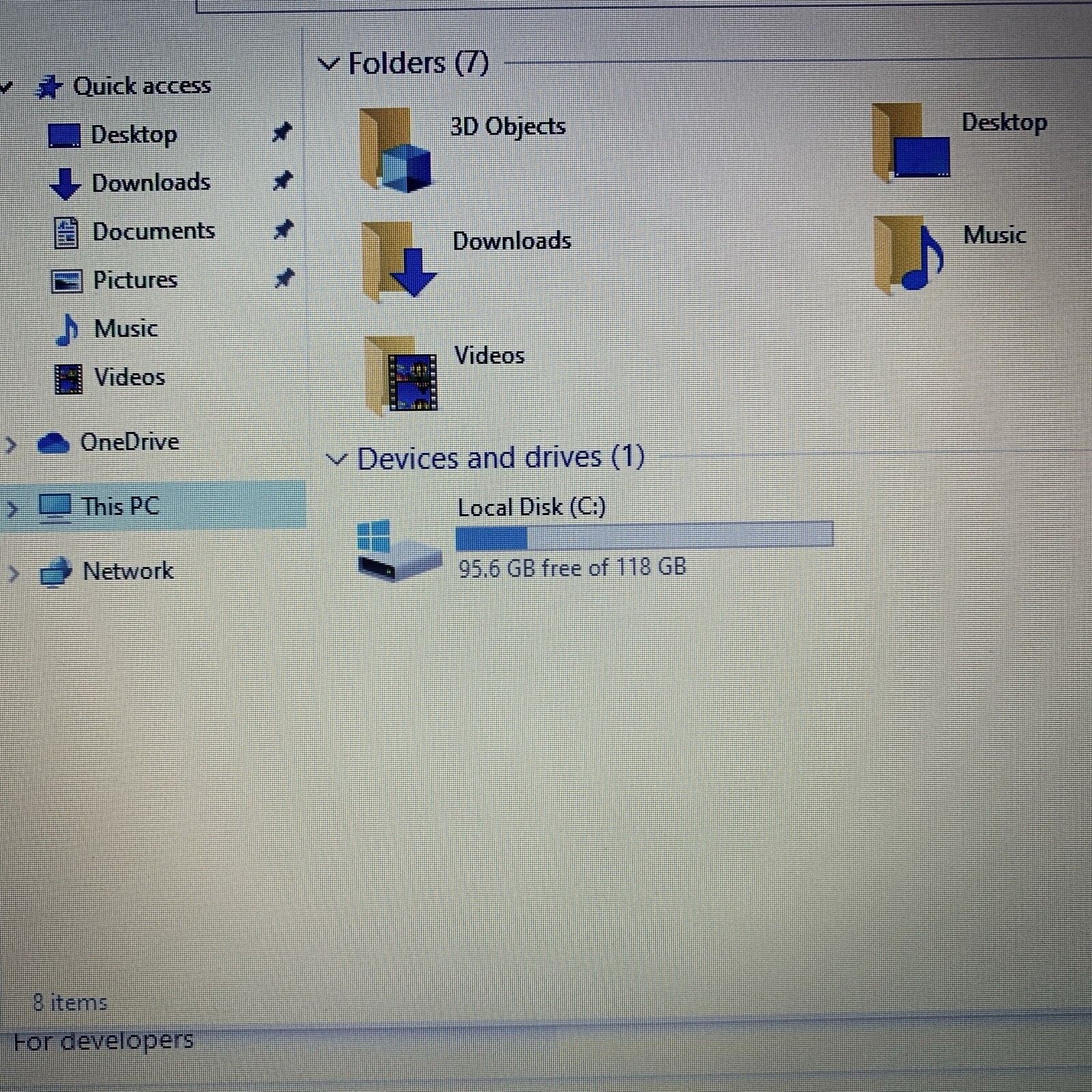Viewport: 1092px width, 1092px height.
Task: Unpin Downloads using its pin icon
Action: [x=283, y=181]
